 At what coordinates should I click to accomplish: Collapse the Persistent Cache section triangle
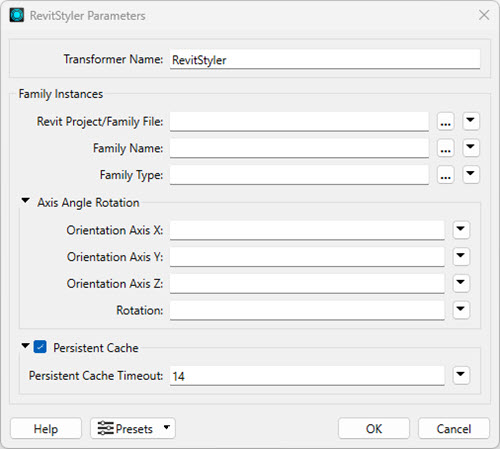(x=25, y=346)
